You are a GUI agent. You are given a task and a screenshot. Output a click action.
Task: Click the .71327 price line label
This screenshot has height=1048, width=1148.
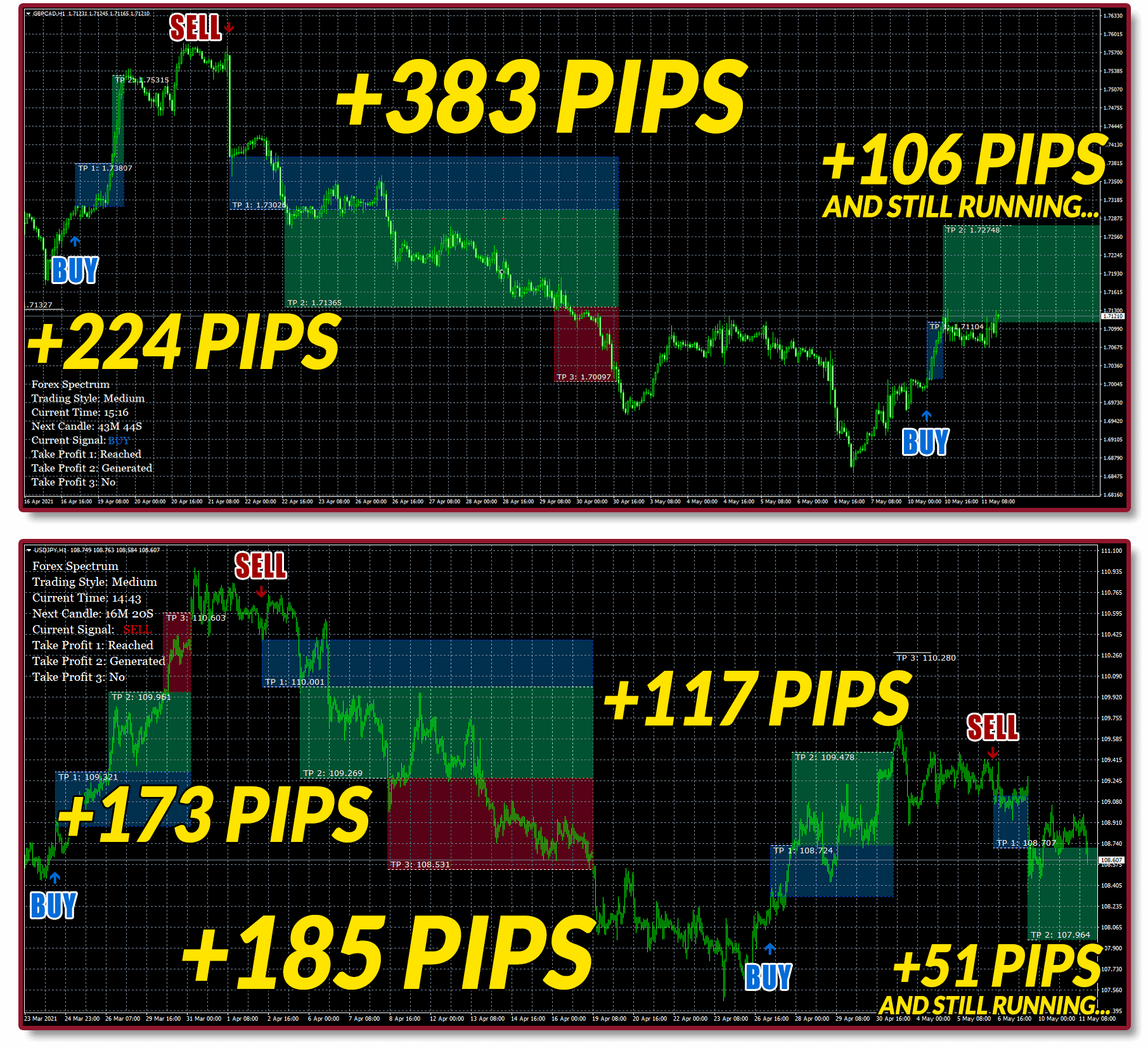coord(39,305)
